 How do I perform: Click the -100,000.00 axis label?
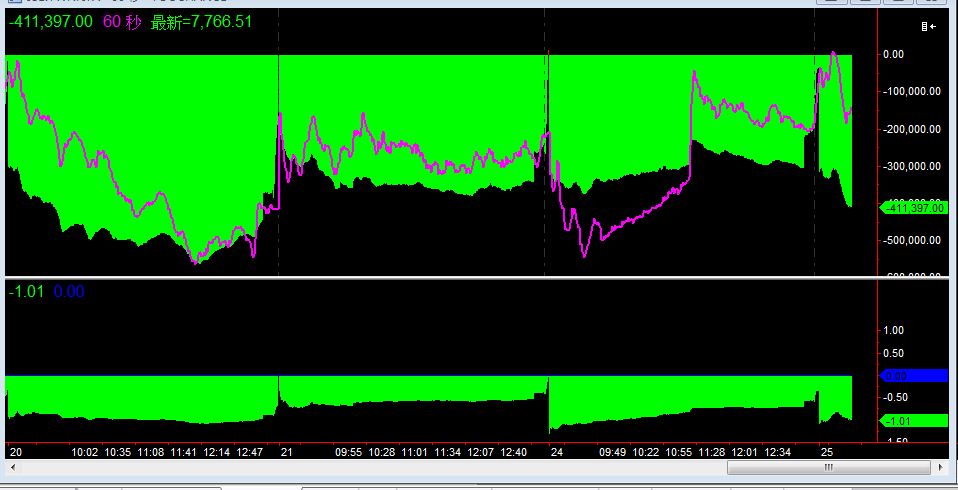[x=911, y=92]
